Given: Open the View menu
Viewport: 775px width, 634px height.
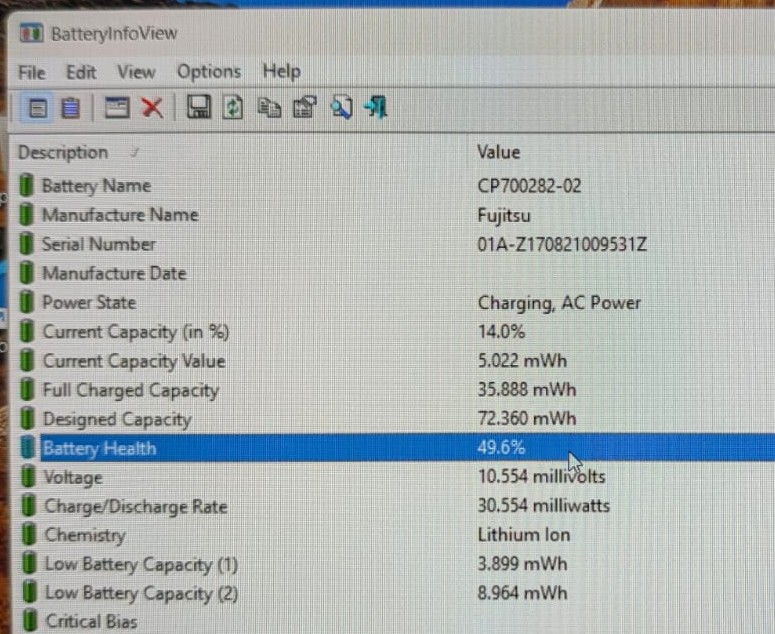Looking at the screenshot, I should tap(136, 72).
